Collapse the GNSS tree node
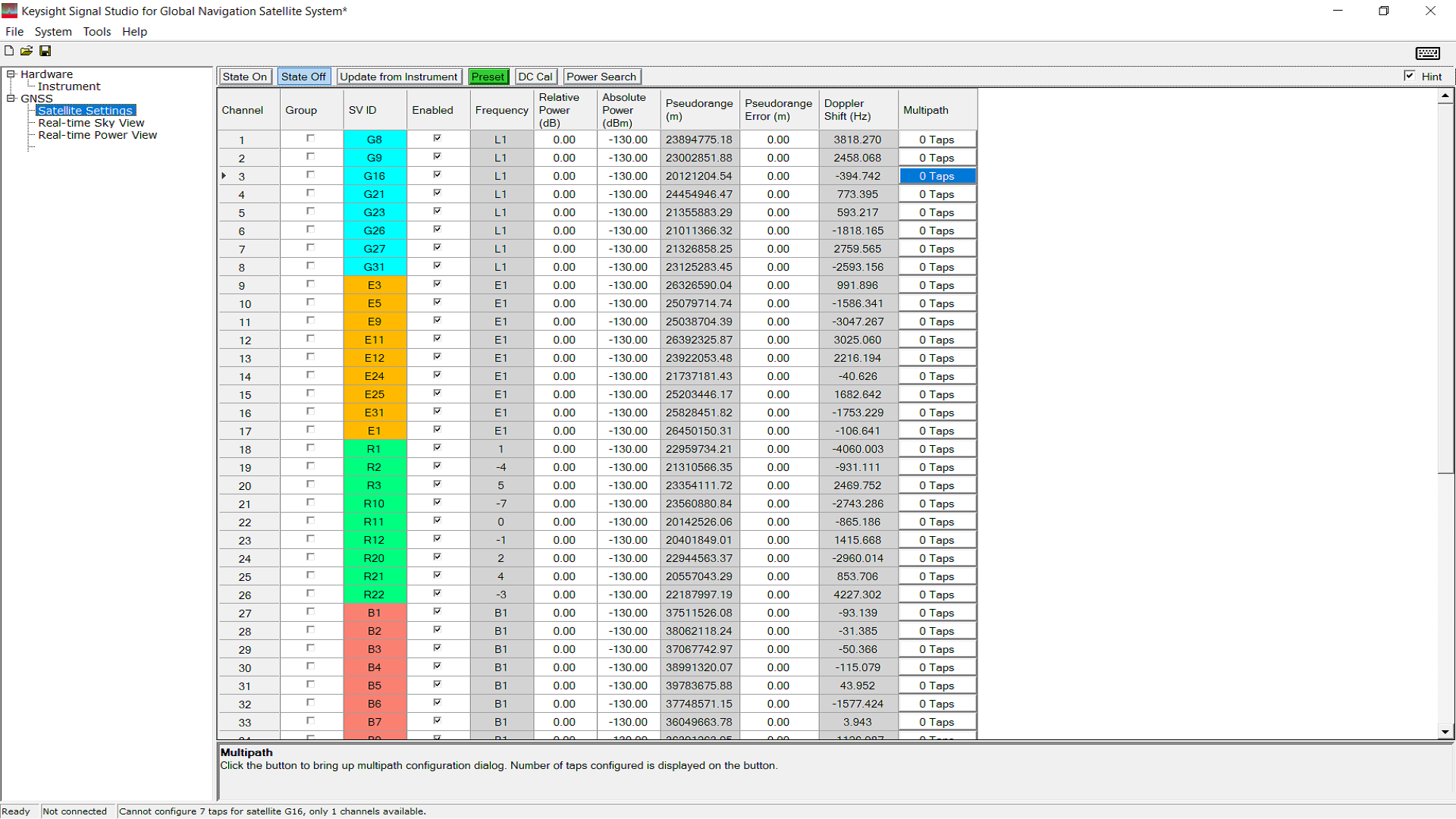This screenshot has width=1456, height=819. [x=11, y=99]
